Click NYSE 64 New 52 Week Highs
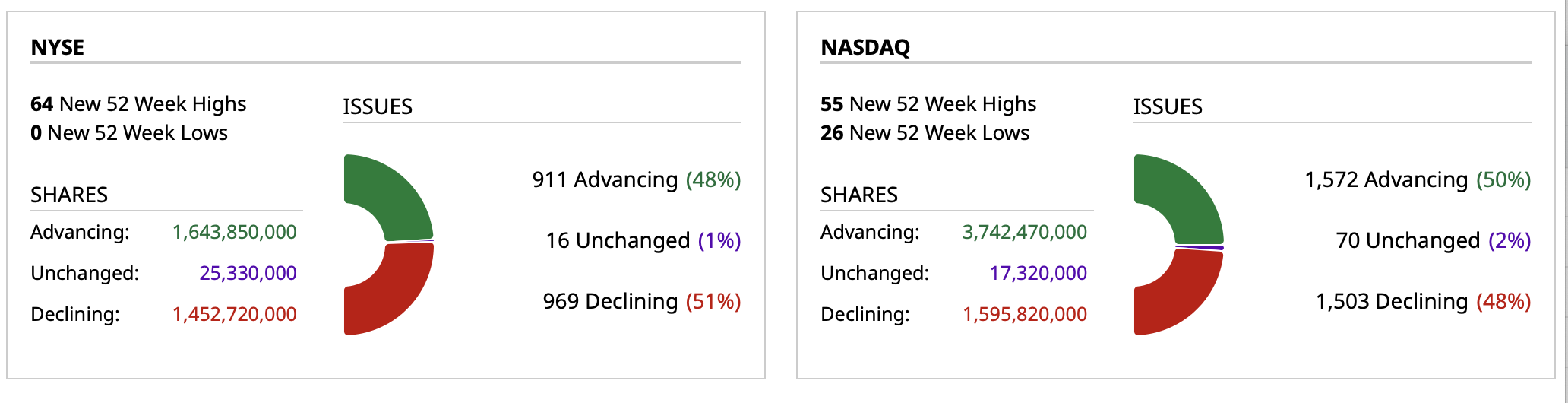The height and width of the screenshot is (403, 1568). coord(138,103)
